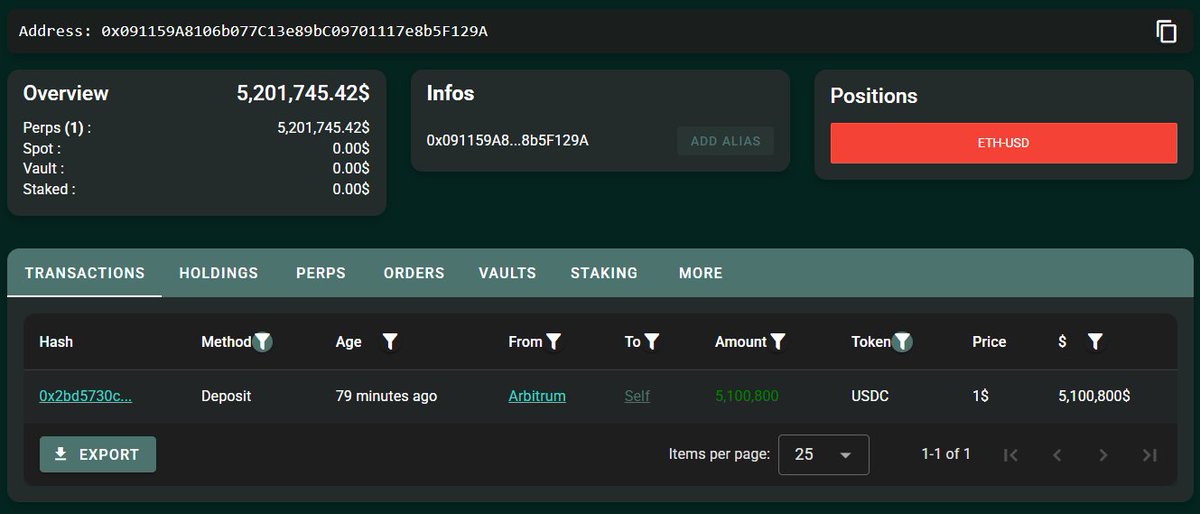Switch to the Orders tab
Screen dimensions: 1200x514
(x=414, y=273)
